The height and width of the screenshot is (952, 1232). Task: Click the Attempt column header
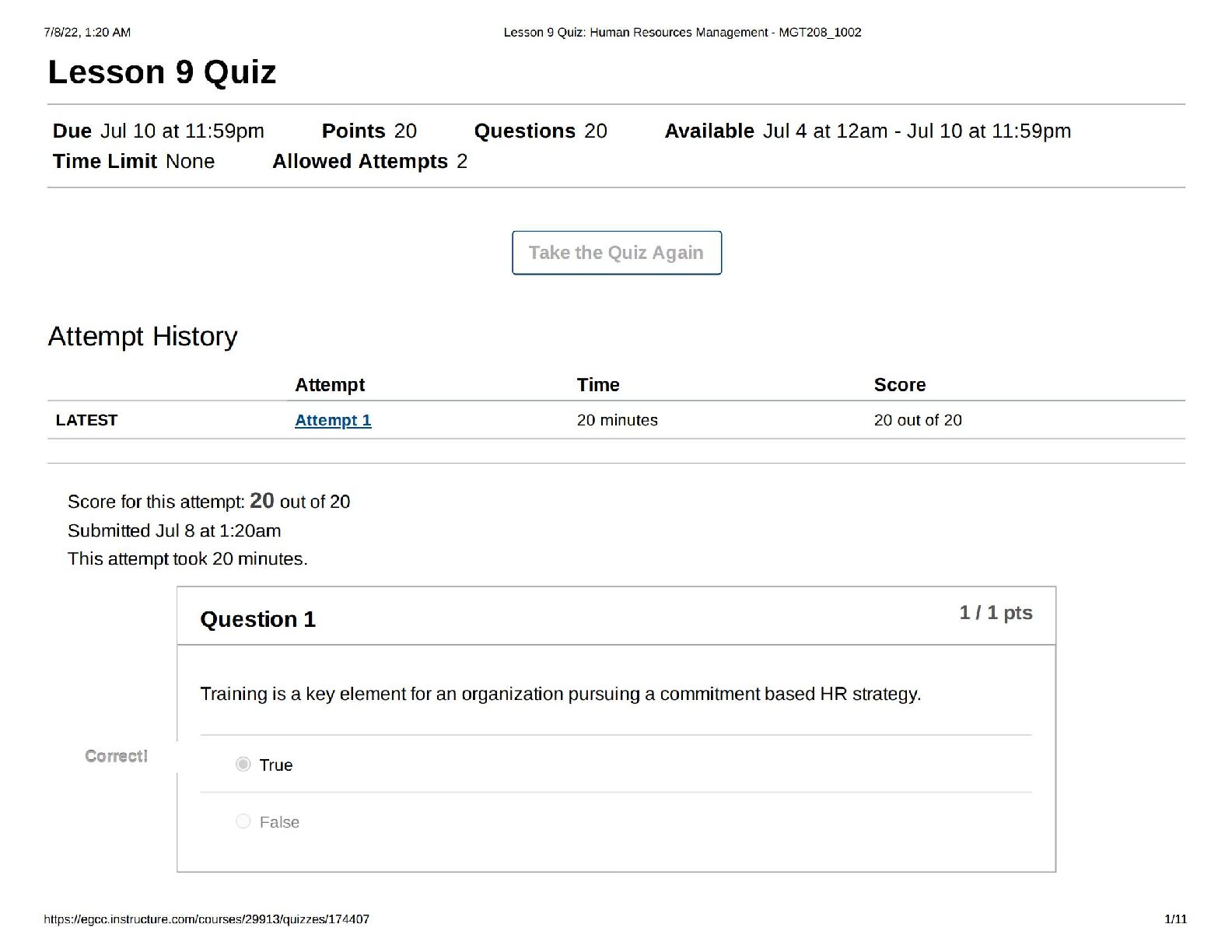330,385
